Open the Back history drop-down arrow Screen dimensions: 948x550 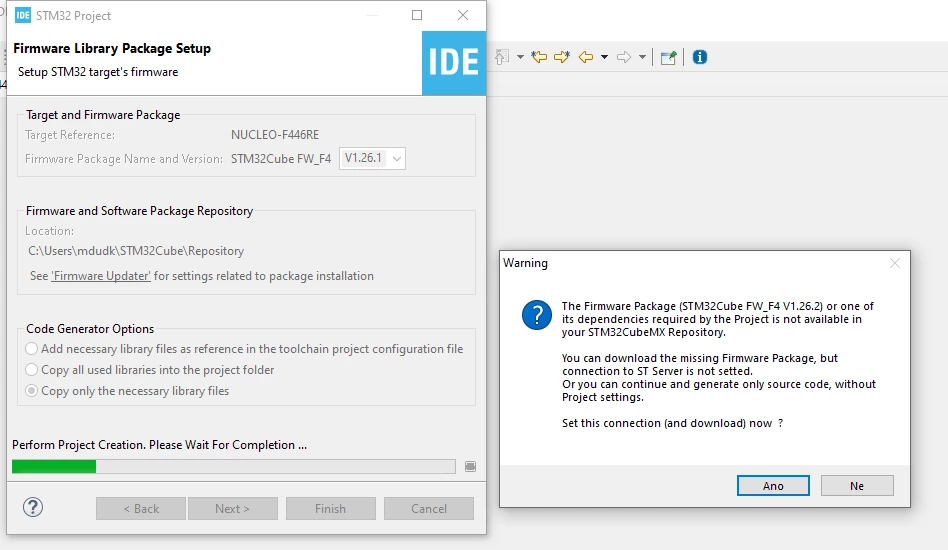click(604, 57)
